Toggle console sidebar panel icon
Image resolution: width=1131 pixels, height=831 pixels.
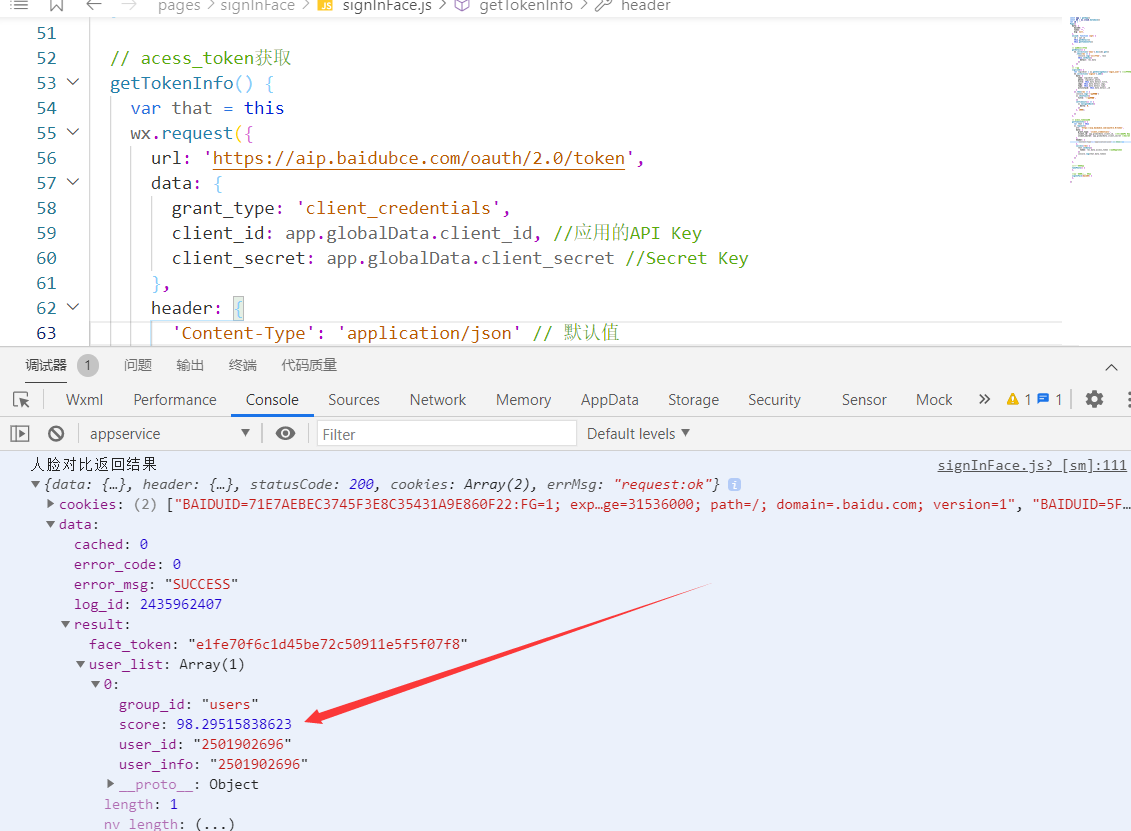(x=19, y=434)
